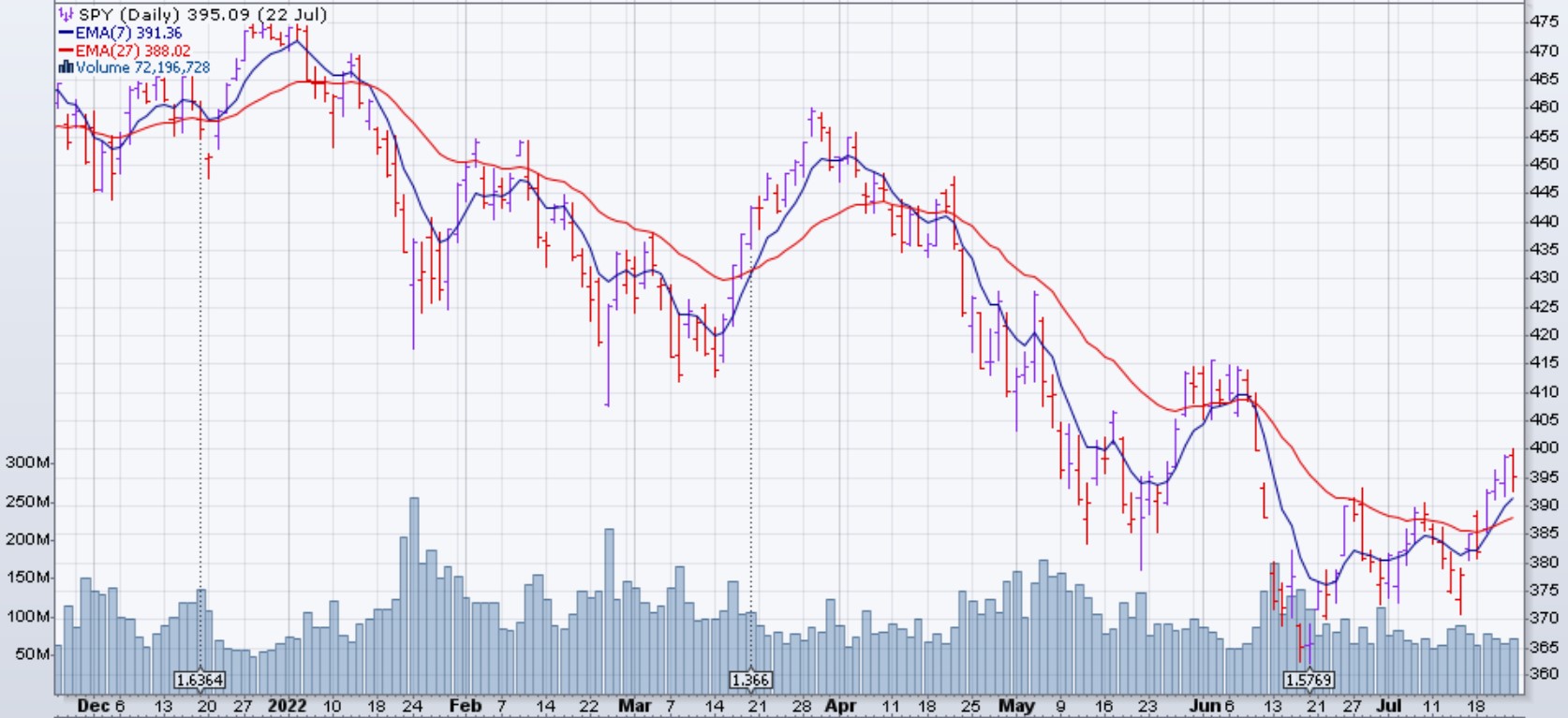Screen dimensions: 1568x718
Task: Click the Volume 72,196,728 legend label
Action: click(143, 67)
